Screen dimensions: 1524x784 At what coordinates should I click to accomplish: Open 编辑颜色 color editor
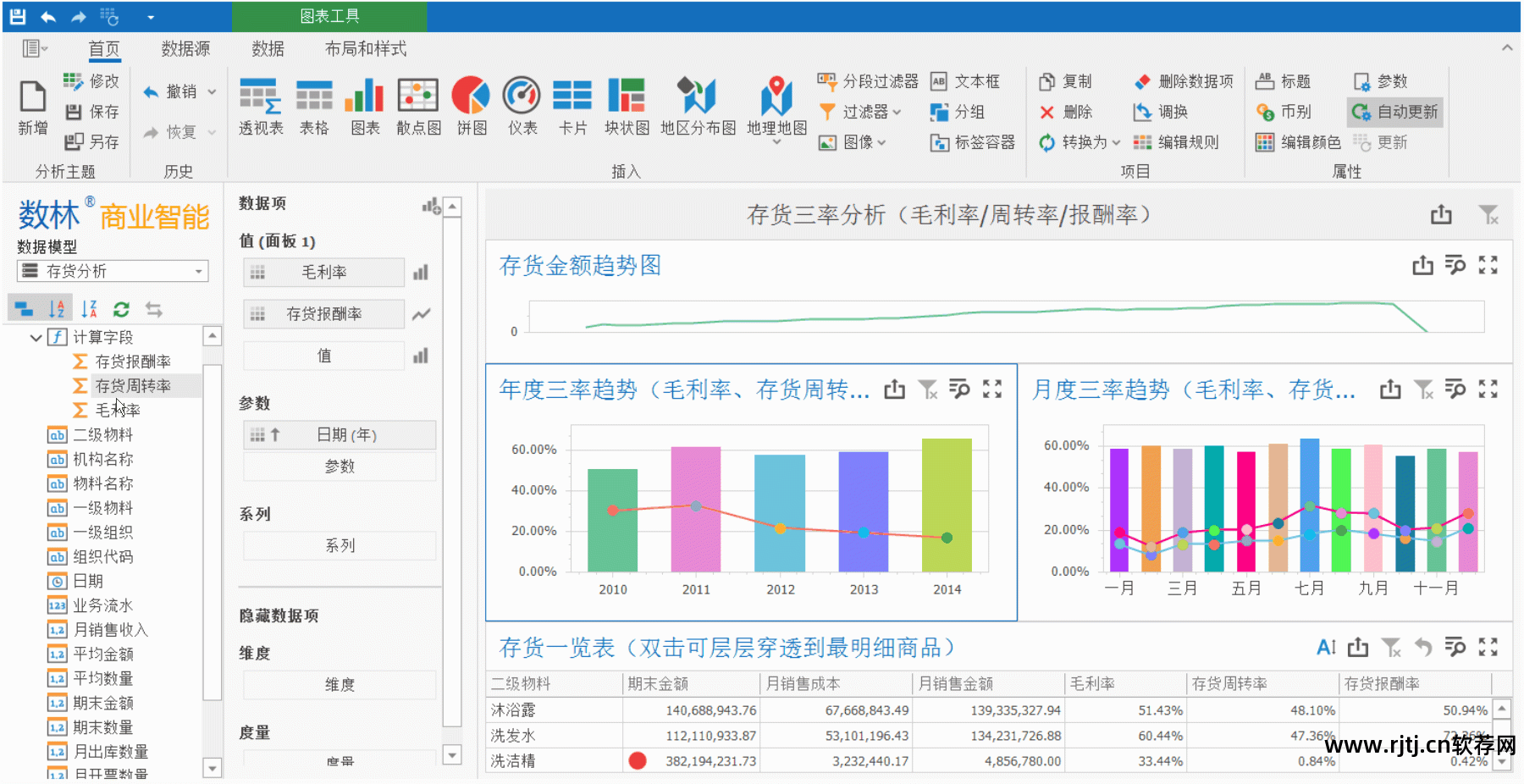tap(1298, 142)
